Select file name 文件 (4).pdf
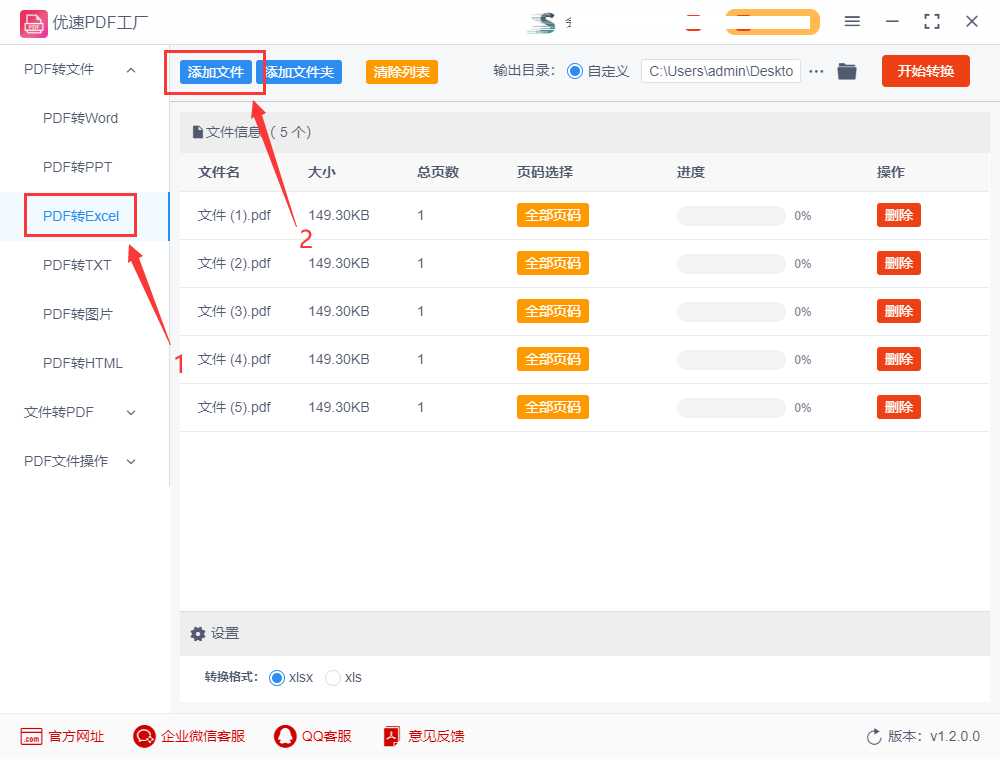1000x760 pixels. [x=234, y=360]
